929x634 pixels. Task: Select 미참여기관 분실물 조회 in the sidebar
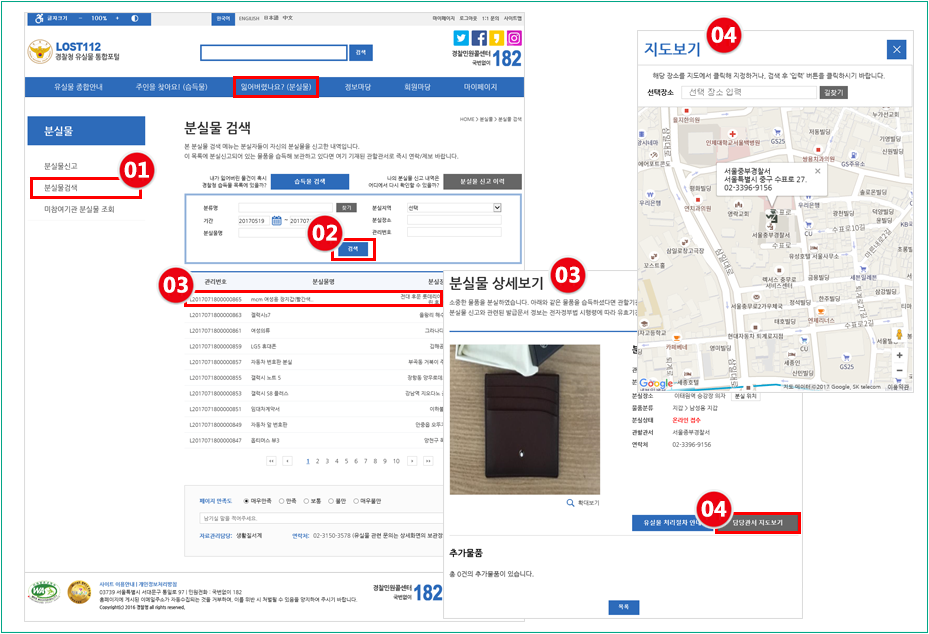pyautogui.click(x=79, y=209)
